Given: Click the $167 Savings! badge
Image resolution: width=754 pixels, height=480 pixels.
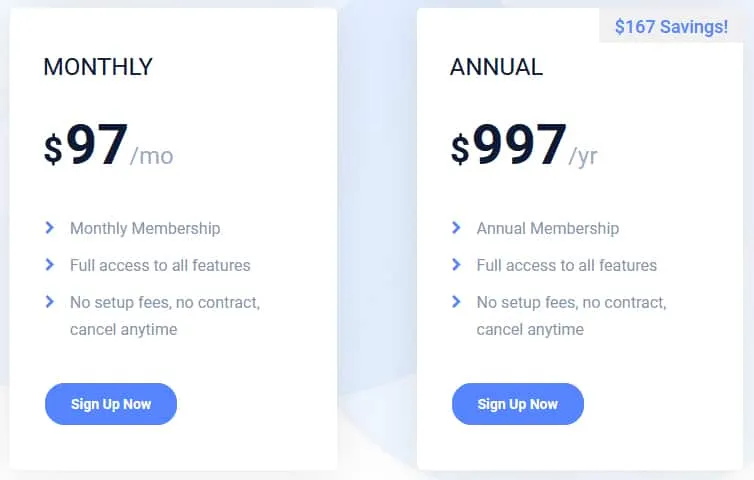Looking at the screenshot, I should coord(671,27).
